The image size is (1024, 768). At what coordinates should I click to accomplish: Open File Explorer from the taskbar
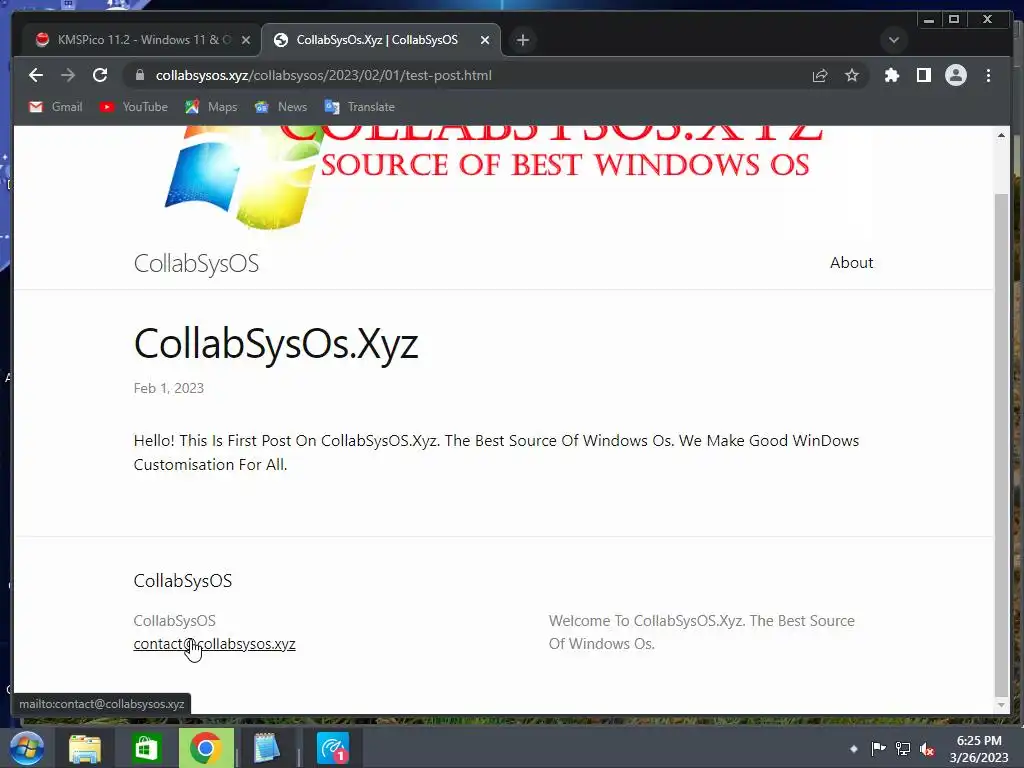pyautogui.click(x=85, y=748)
